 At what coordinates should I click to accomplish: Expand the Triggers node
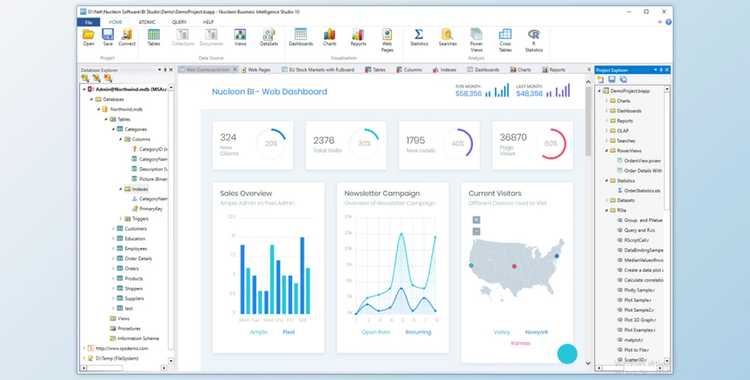[x=121, y=219]
